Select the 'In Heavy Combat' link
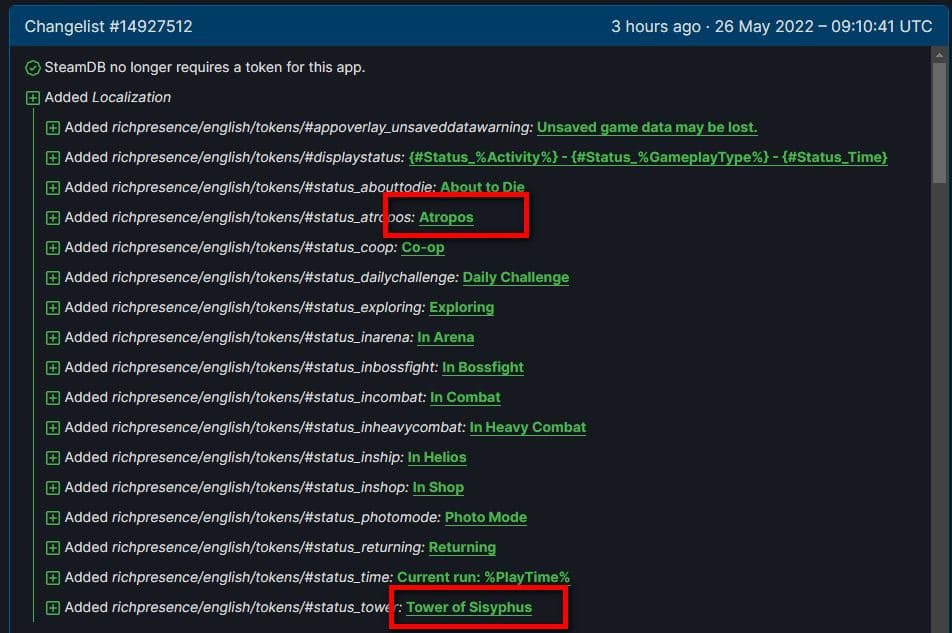The width and height of the screenshot is (952, 633). [528, 428]
